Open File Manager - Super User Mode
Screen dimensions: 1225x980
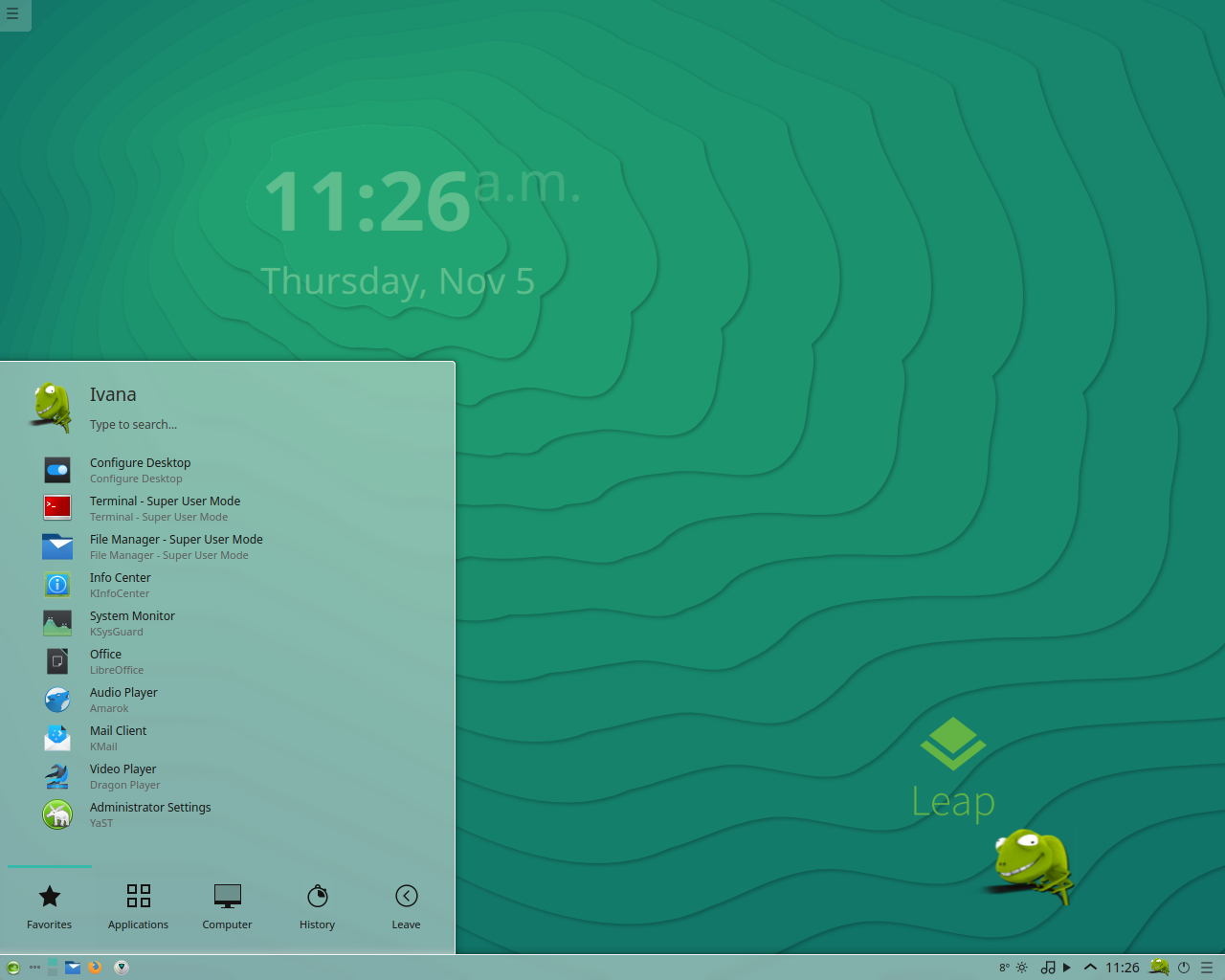228,546
